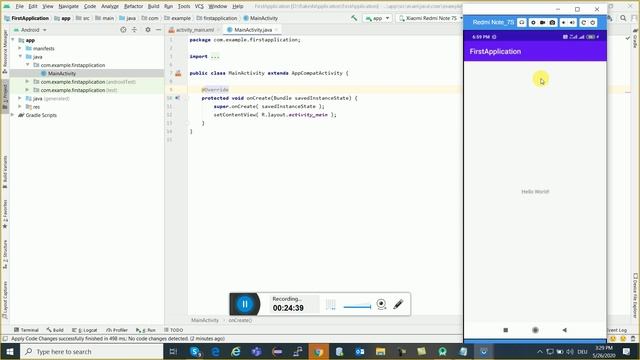Open the File menu
This screenshot has width=640, height=360.
pyautogui.click(x=19, y=7)
